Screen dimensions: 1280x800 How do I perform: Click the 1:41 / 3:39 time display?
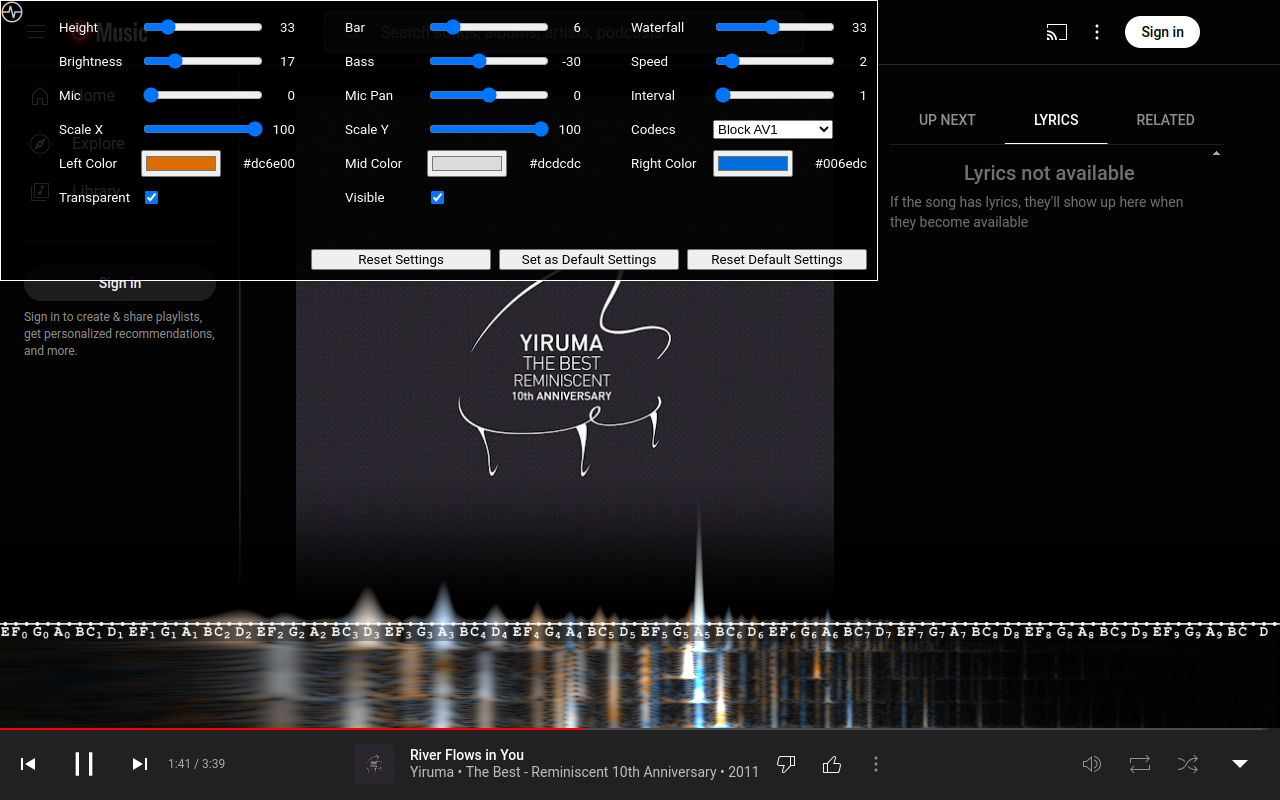point(196,764)
